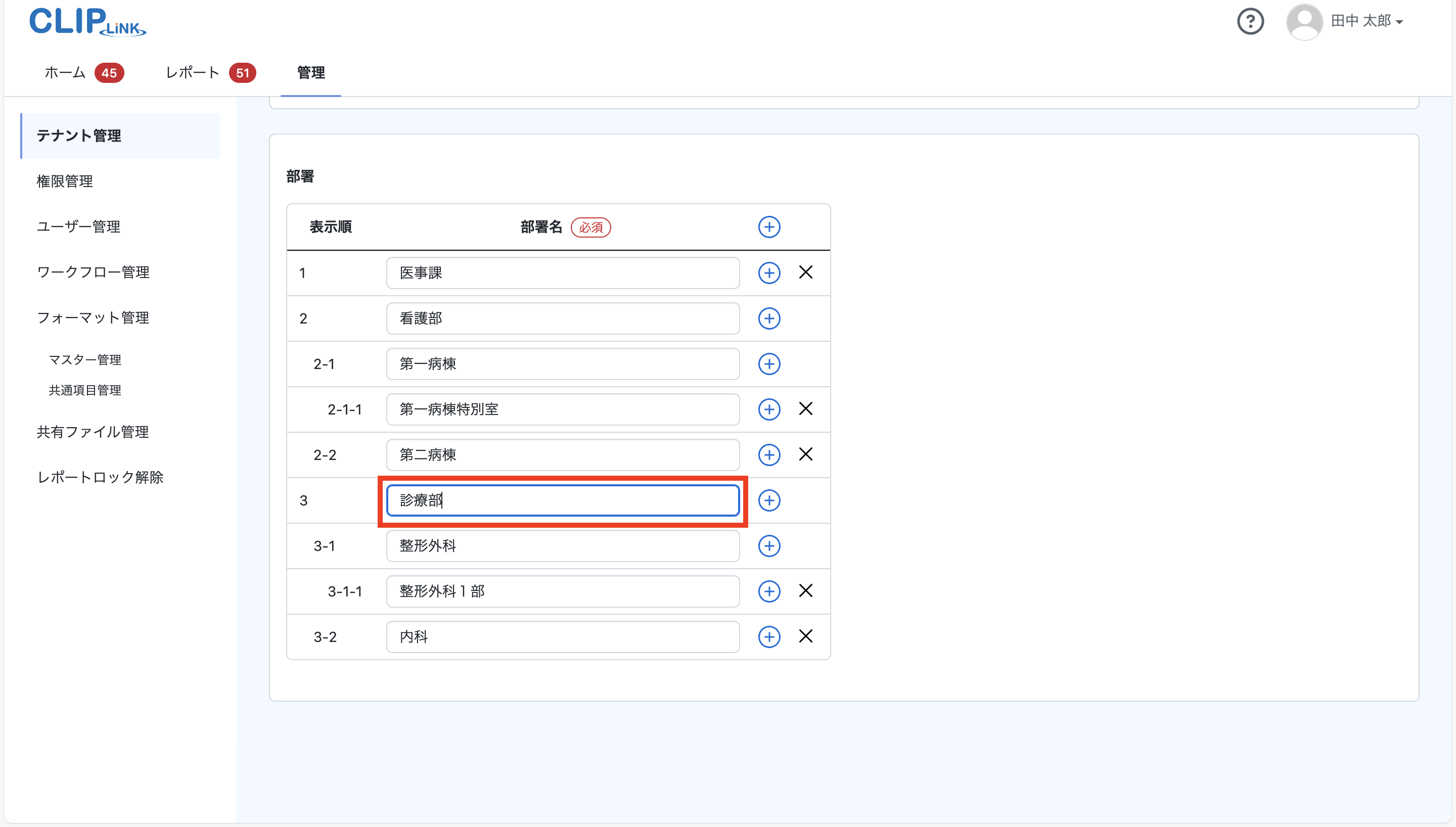Click the help question mark icon
Screen dimensions: 1456x827
[1250, 22]
